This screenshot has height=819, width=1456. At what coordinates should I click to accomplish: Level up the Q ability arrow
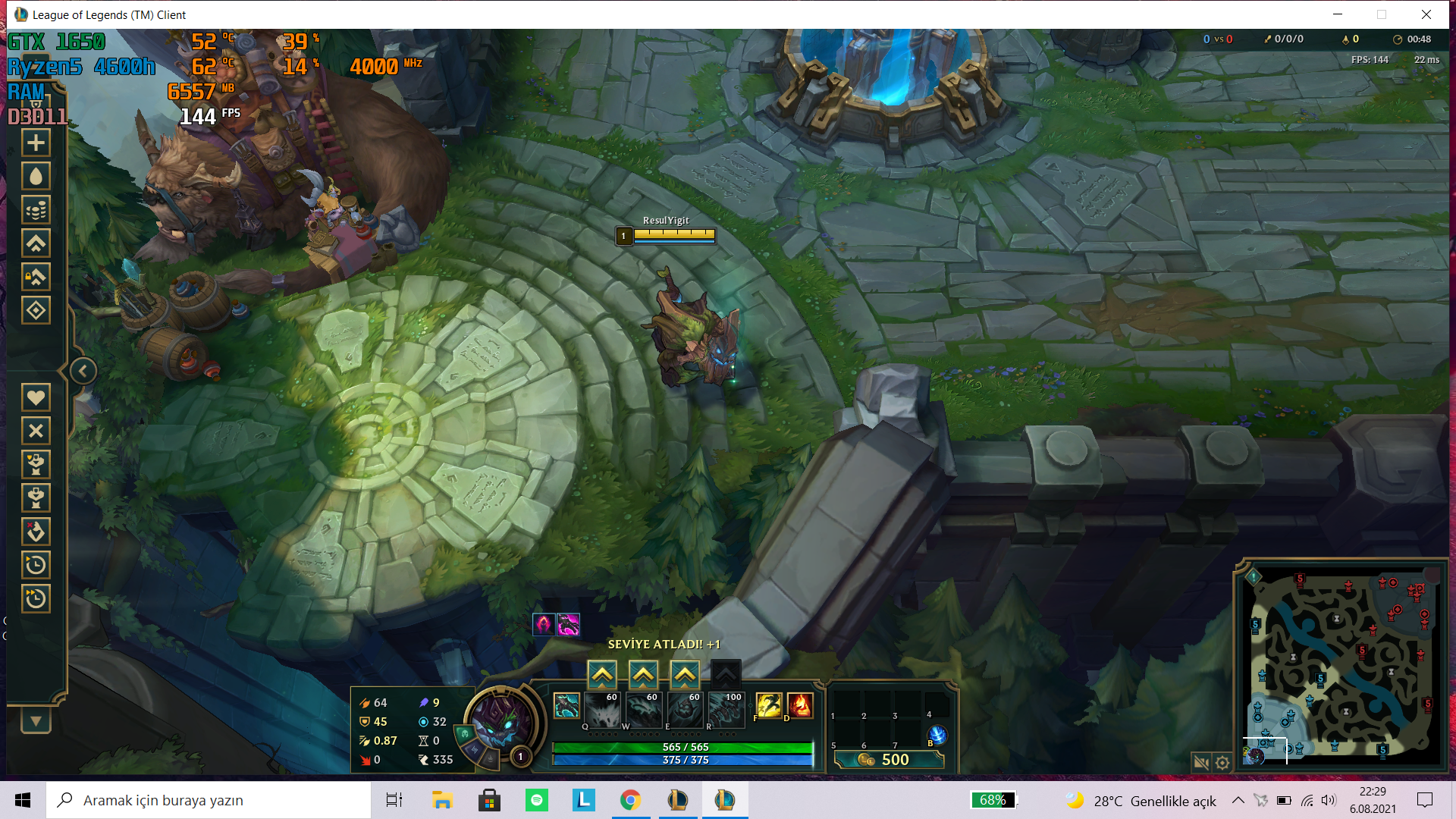[x=602, y=674]
